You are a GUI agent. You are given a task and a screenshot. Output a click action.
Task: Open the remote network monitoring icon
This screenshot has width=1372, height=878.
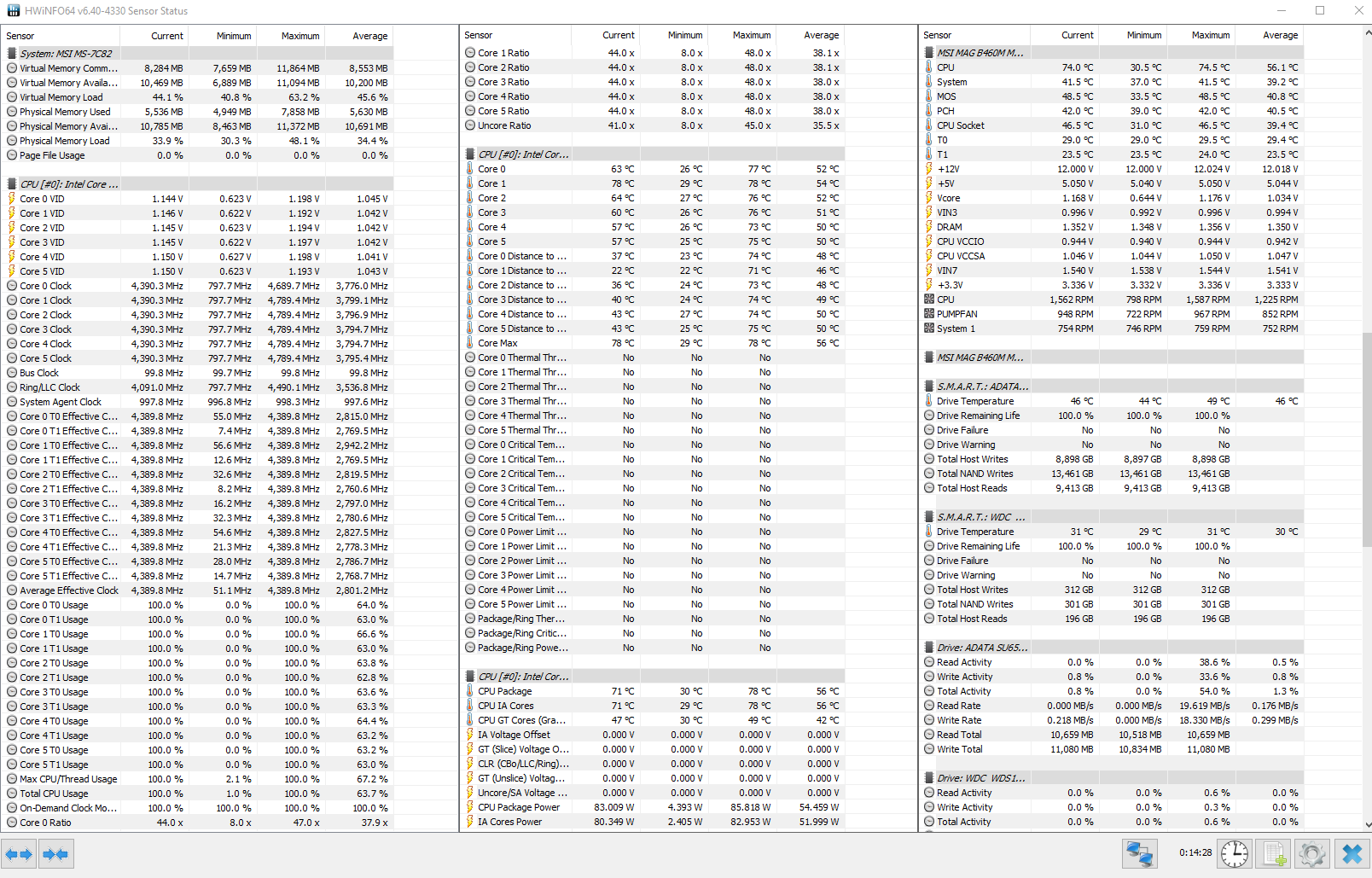click(x=1139, y=853)
